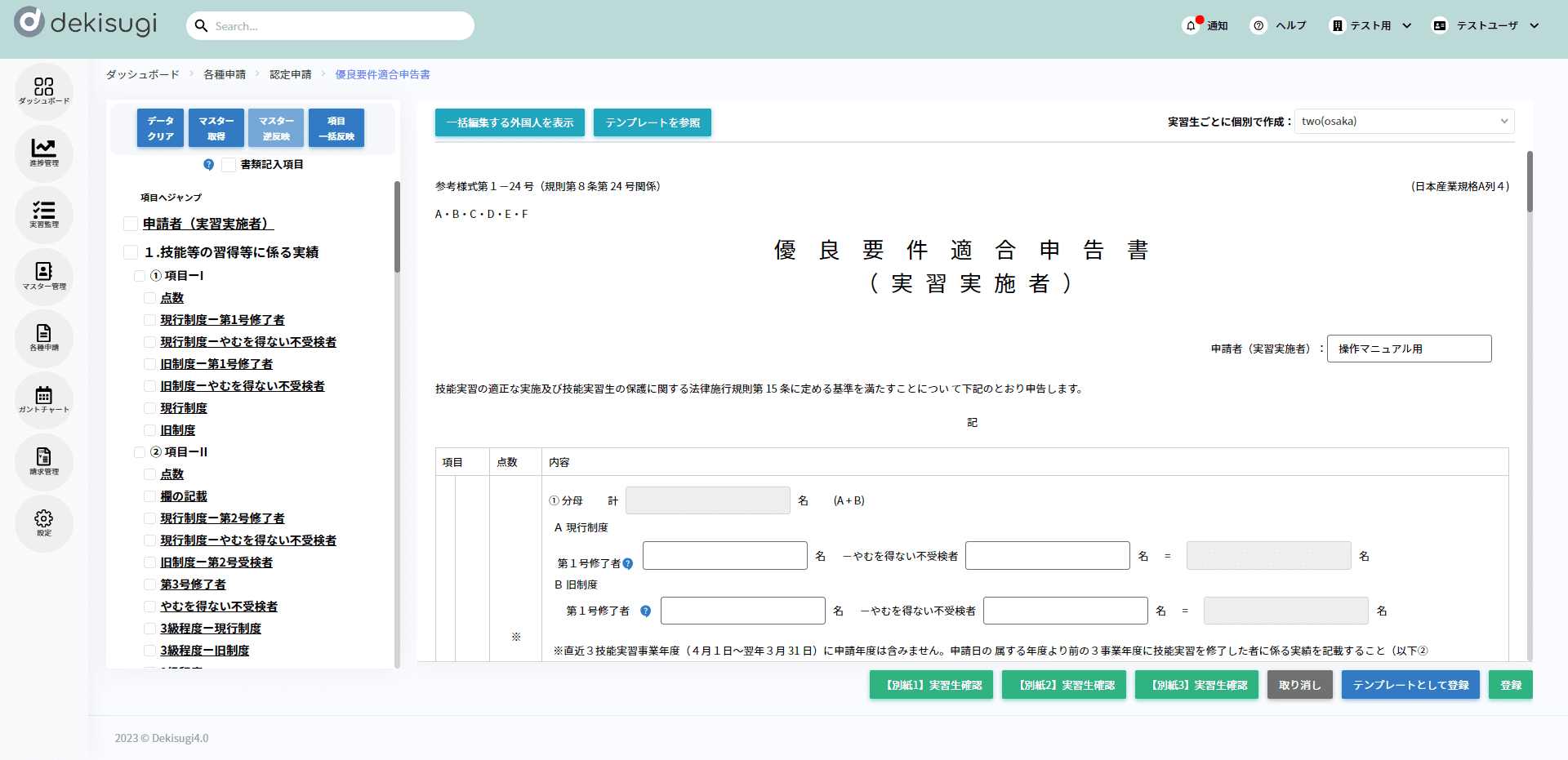
Task: Open the two(osaka) trainee dropdown
Action: [1404, 122]
